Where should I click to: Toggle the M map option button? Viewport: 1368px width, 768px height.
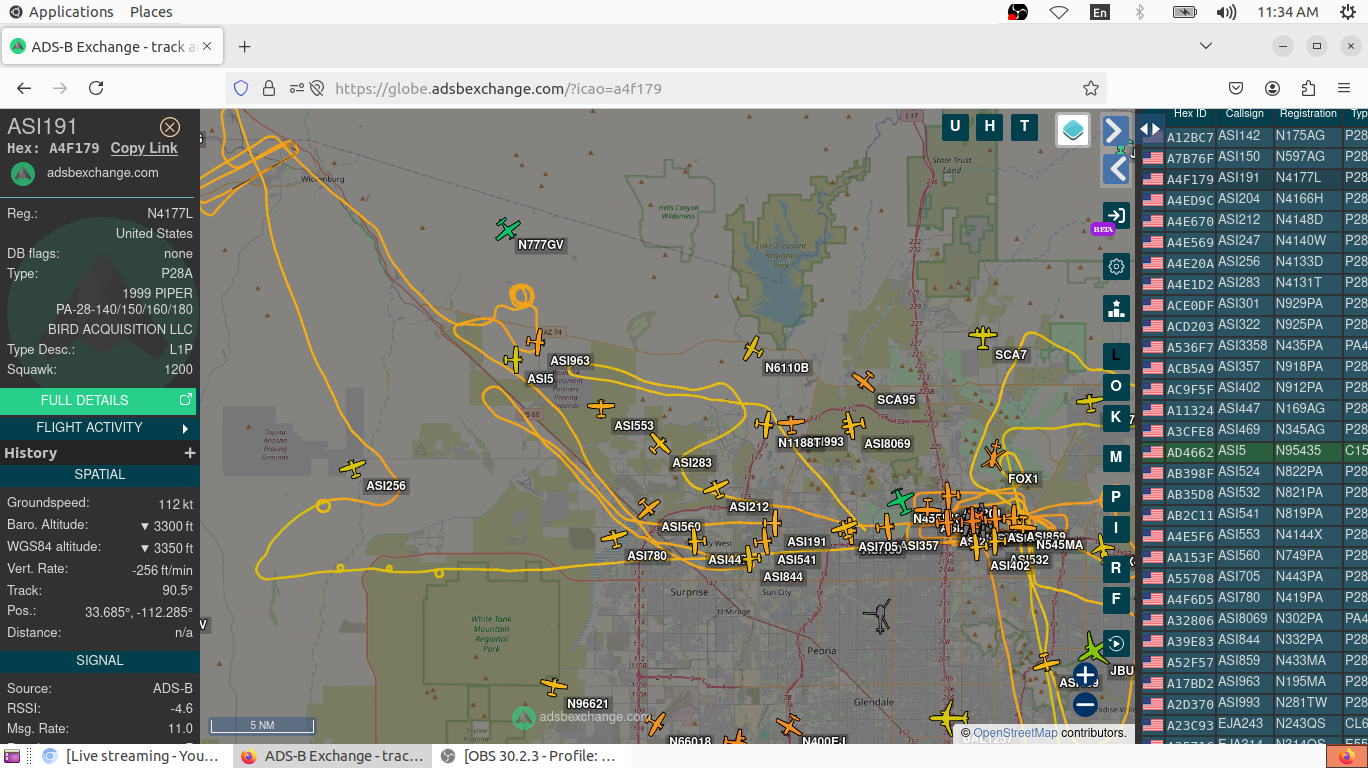coord(1117,457)
